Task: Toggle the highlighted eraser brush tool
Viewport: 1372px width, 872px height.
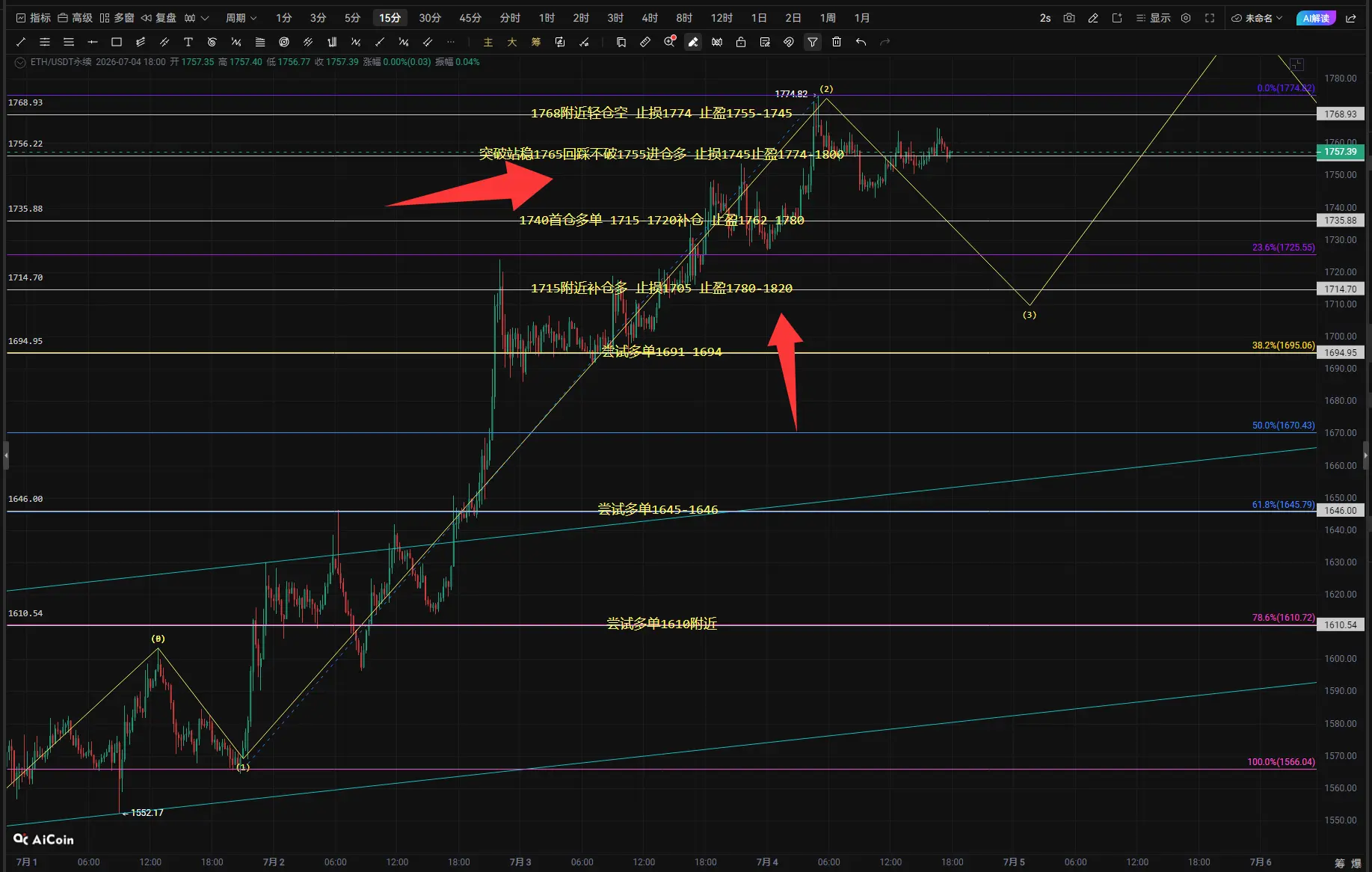Action: pyautogui.click(x=693, y=42)
